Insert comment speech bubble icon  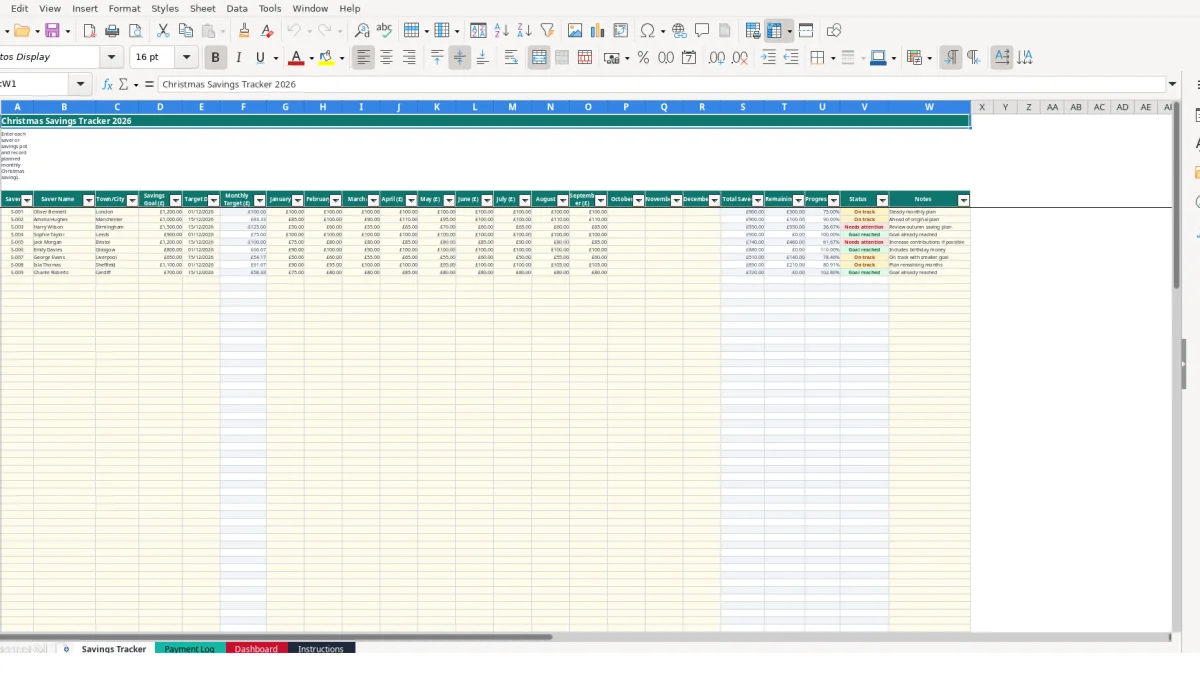702,31
